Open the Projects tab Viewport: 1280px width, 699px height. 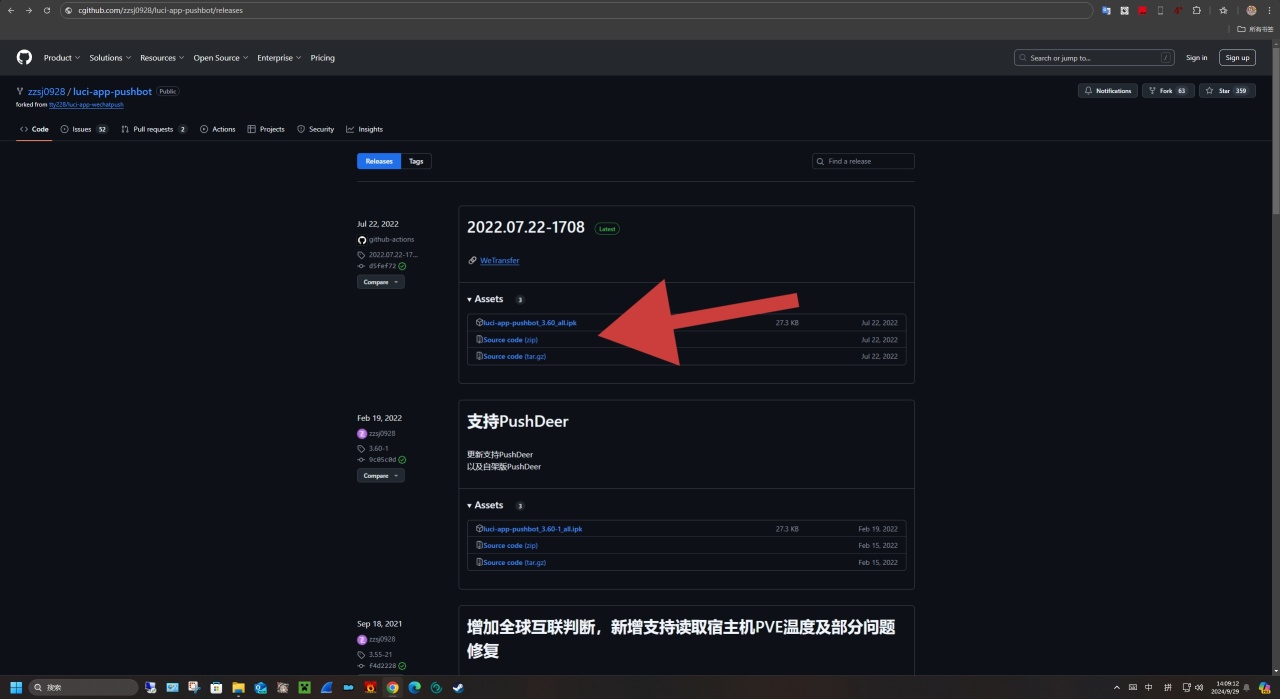point(266,129)
